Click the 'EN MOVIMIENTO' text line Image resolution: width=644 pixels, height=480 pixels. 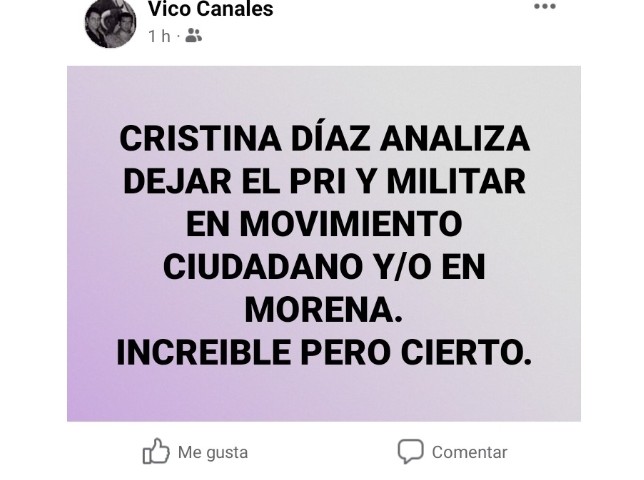(x=324, y=224)
